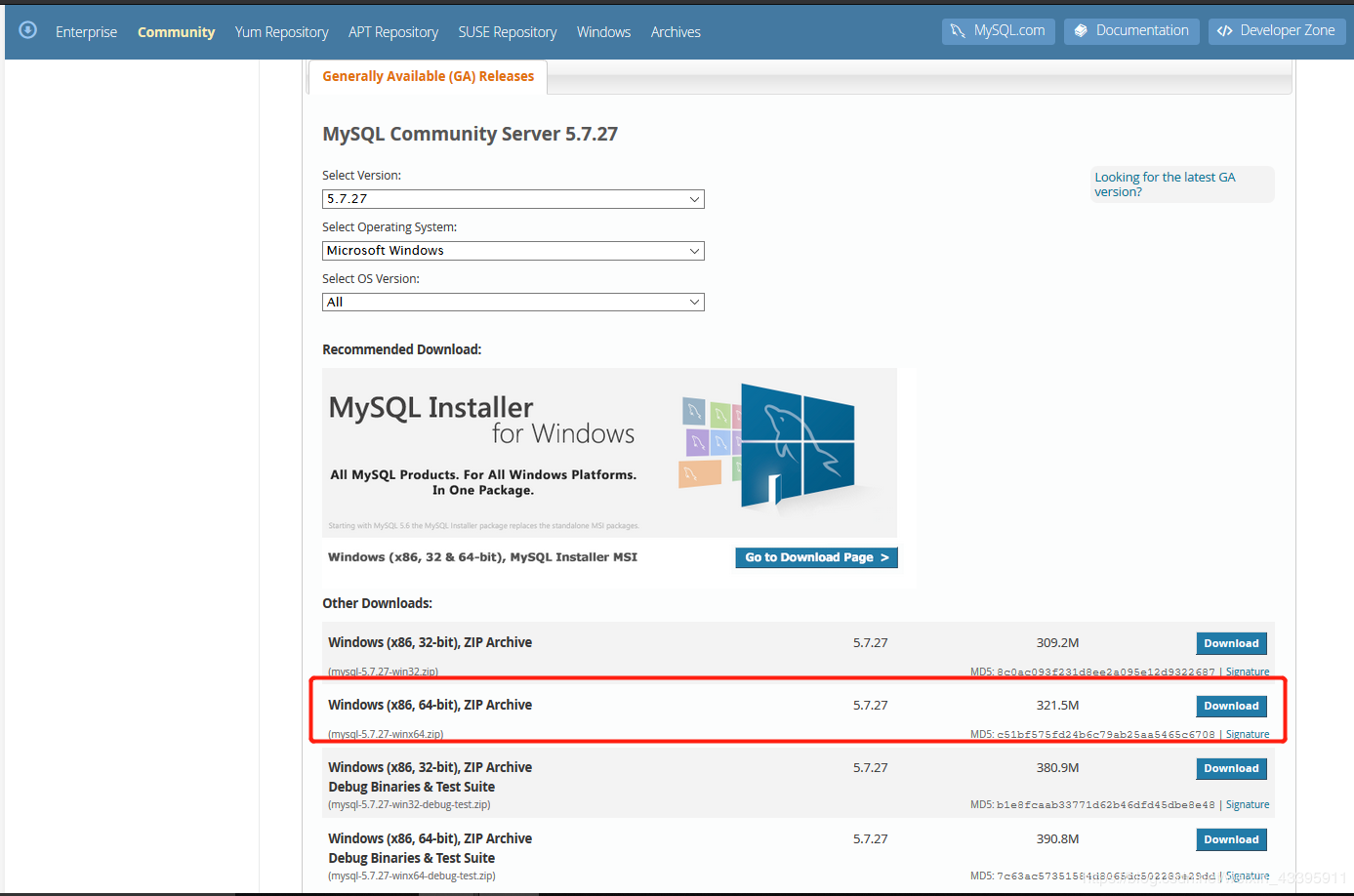Click the arrow icon on Go to Download Page
Screen dimensions: 1354x896
click(x=886, y=557)
